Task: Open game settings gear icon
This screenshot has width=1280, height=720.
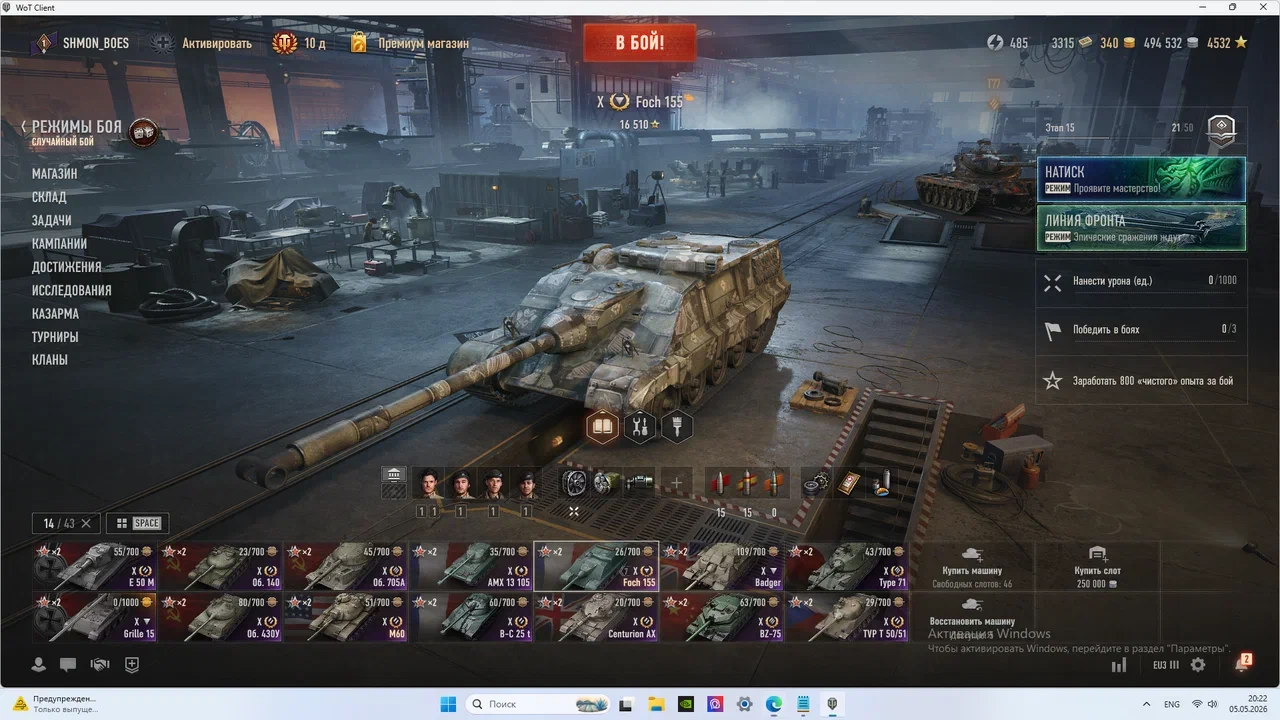Action: [x=1198, y=664]
